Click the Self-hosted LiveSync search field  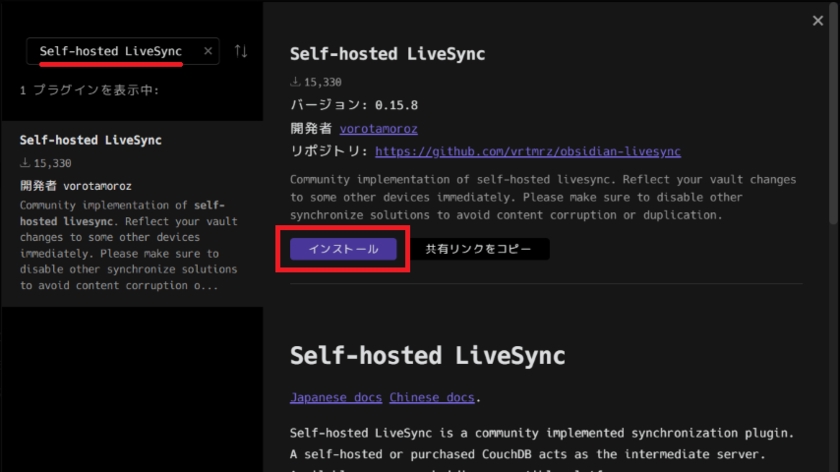click(x=123, y=51)
